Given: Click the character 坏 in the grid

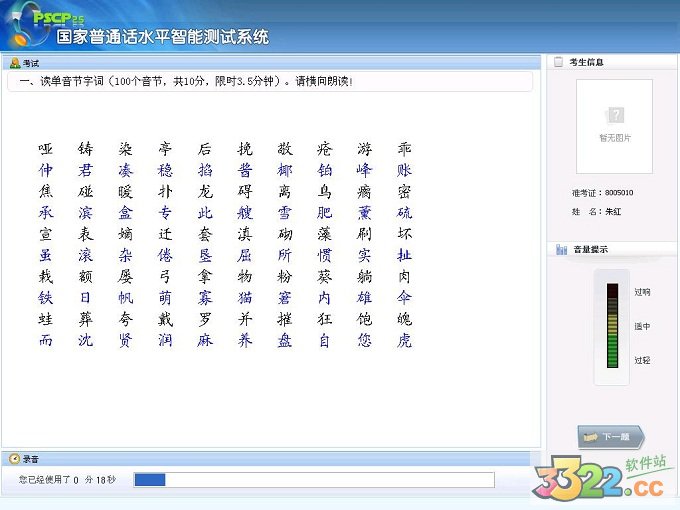Looking at the screenshot, I should point(404,234).
